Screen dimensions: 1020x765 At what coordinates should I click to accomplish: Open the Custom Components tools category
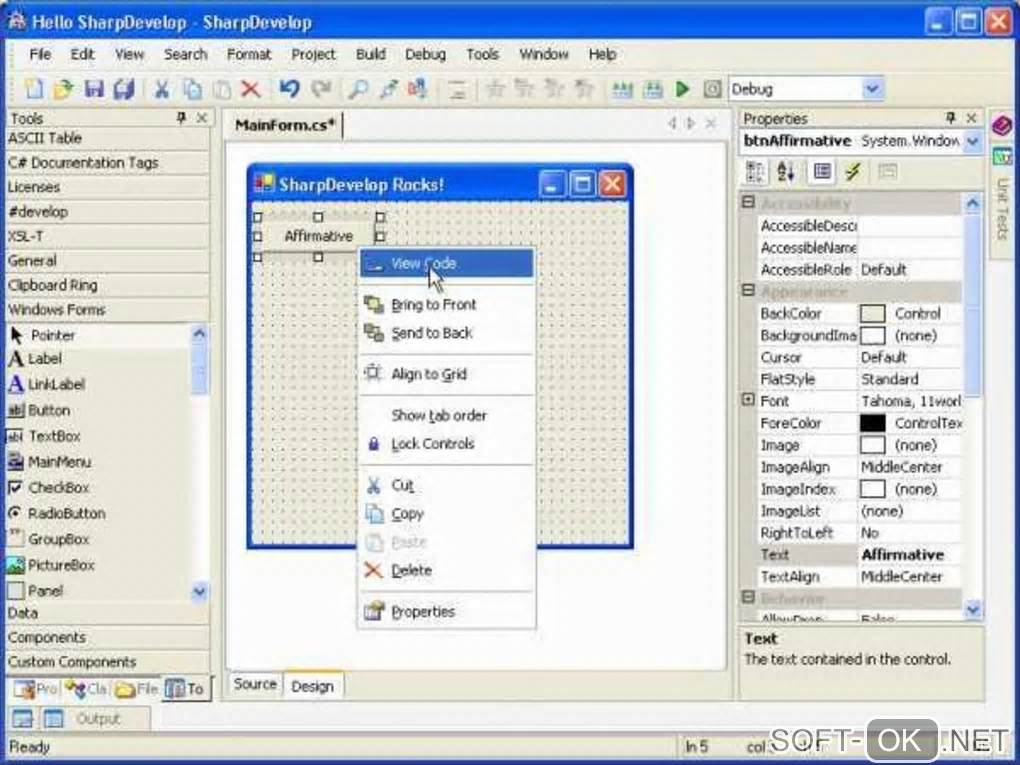[x=107, y=662]
